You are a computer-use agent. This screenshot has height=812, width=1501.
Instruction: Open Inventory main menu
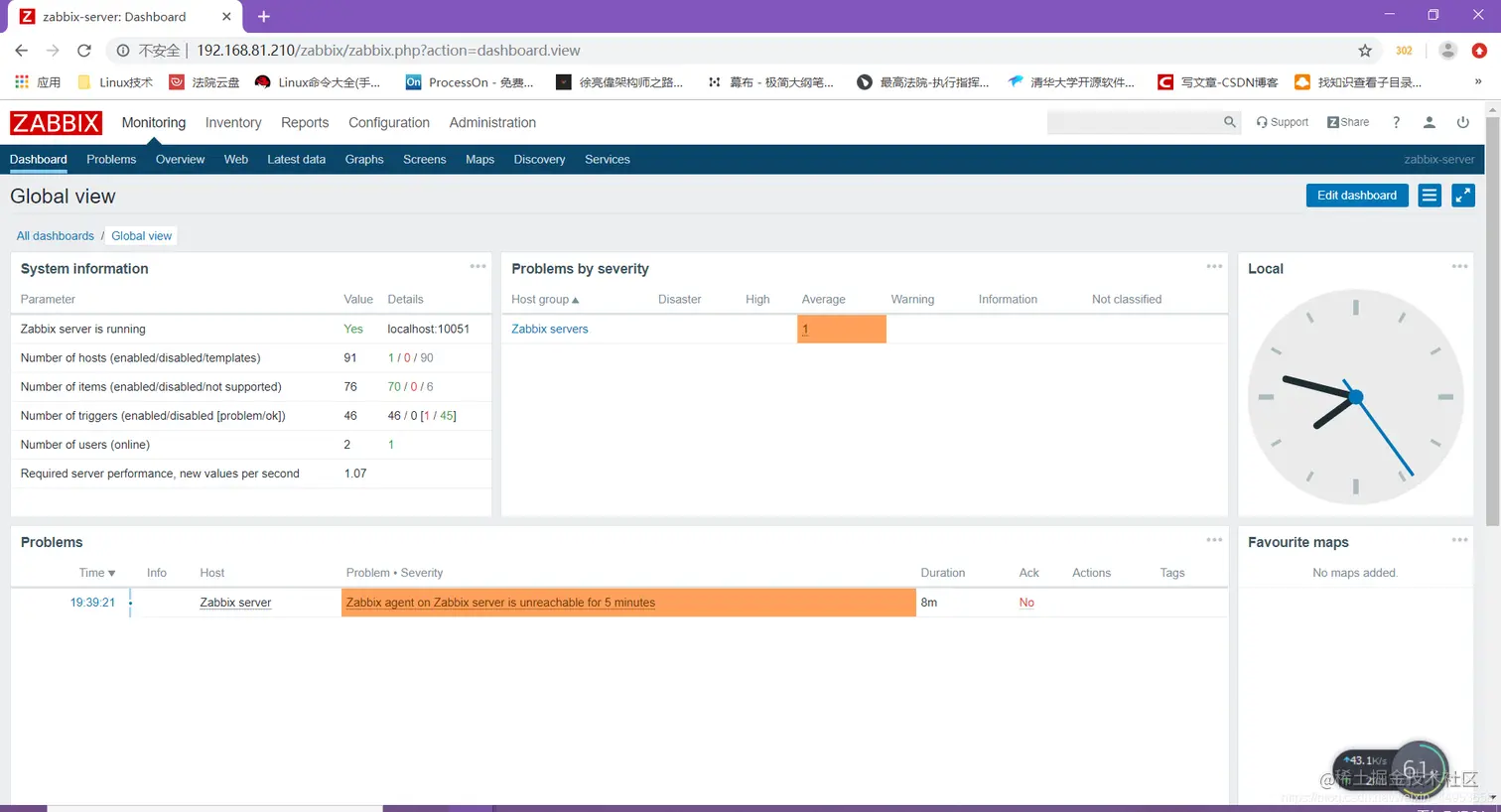coord(233,122)
